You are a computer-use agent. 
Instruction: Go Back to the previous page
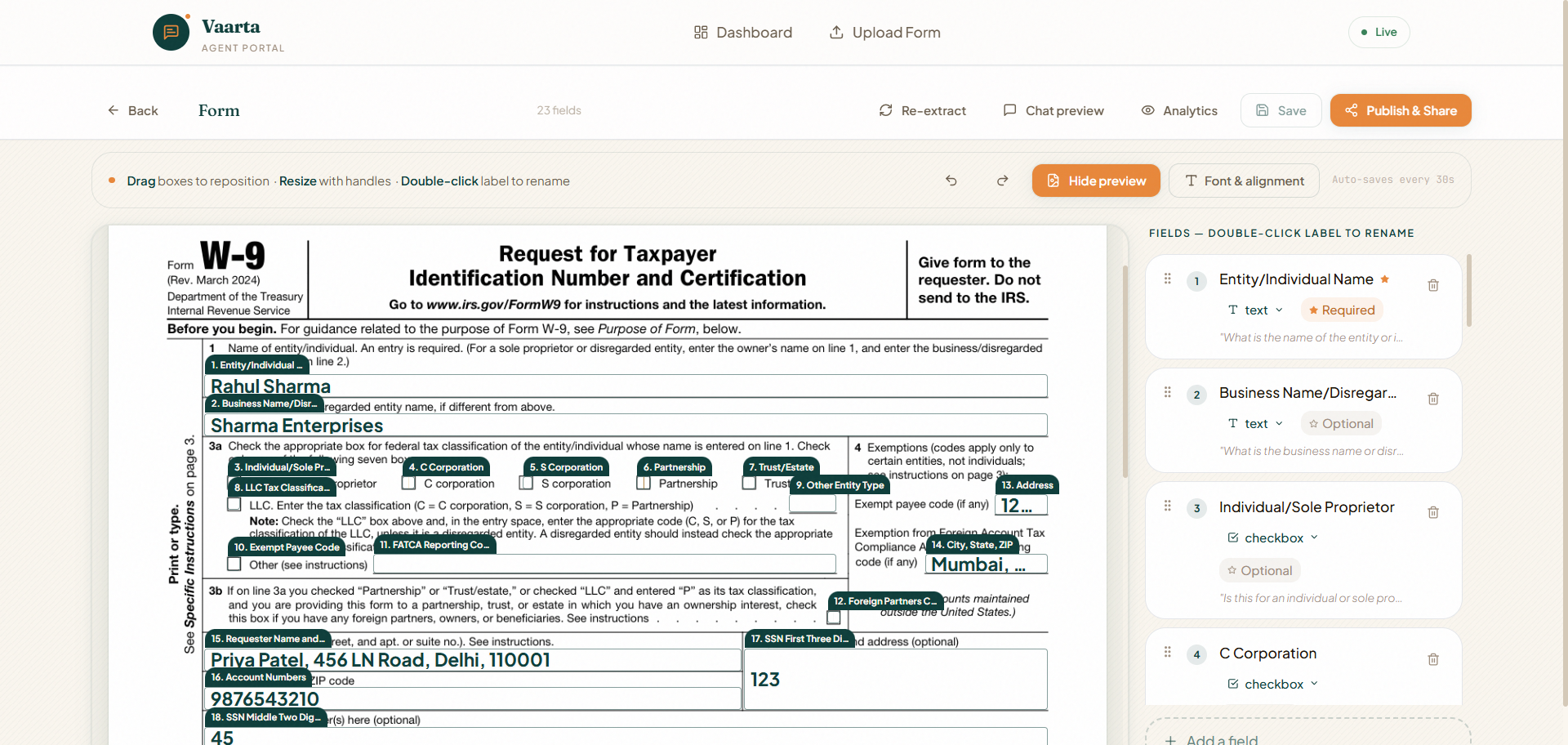[133, 110]
